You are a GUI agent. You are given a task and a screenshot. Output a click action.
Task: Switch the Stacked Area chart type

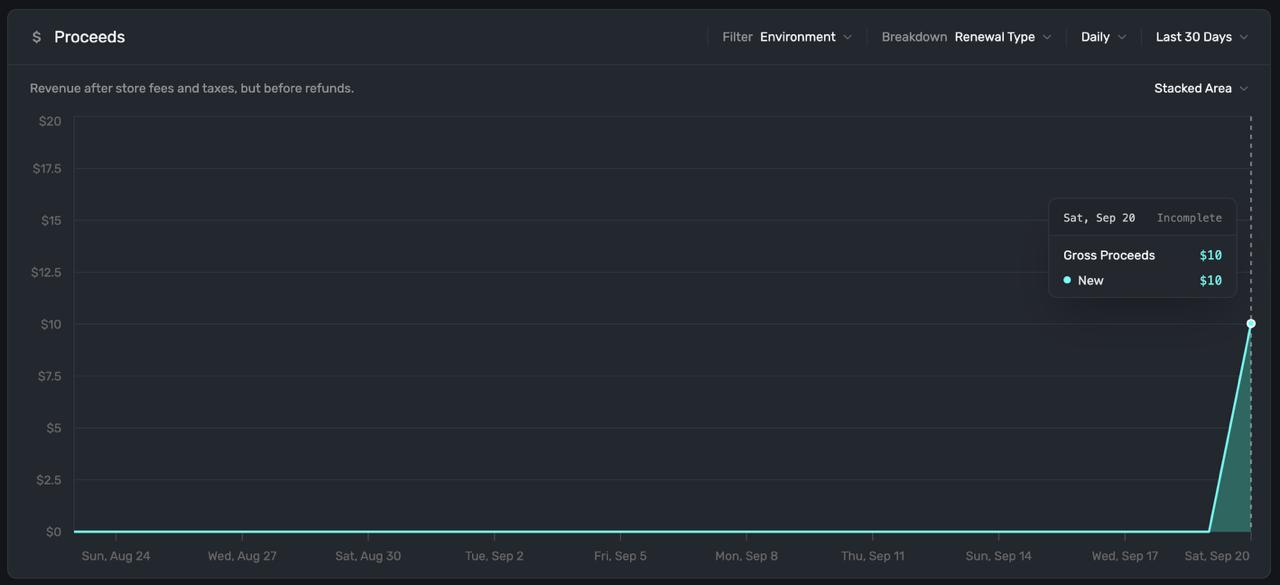click(1201, 88)
